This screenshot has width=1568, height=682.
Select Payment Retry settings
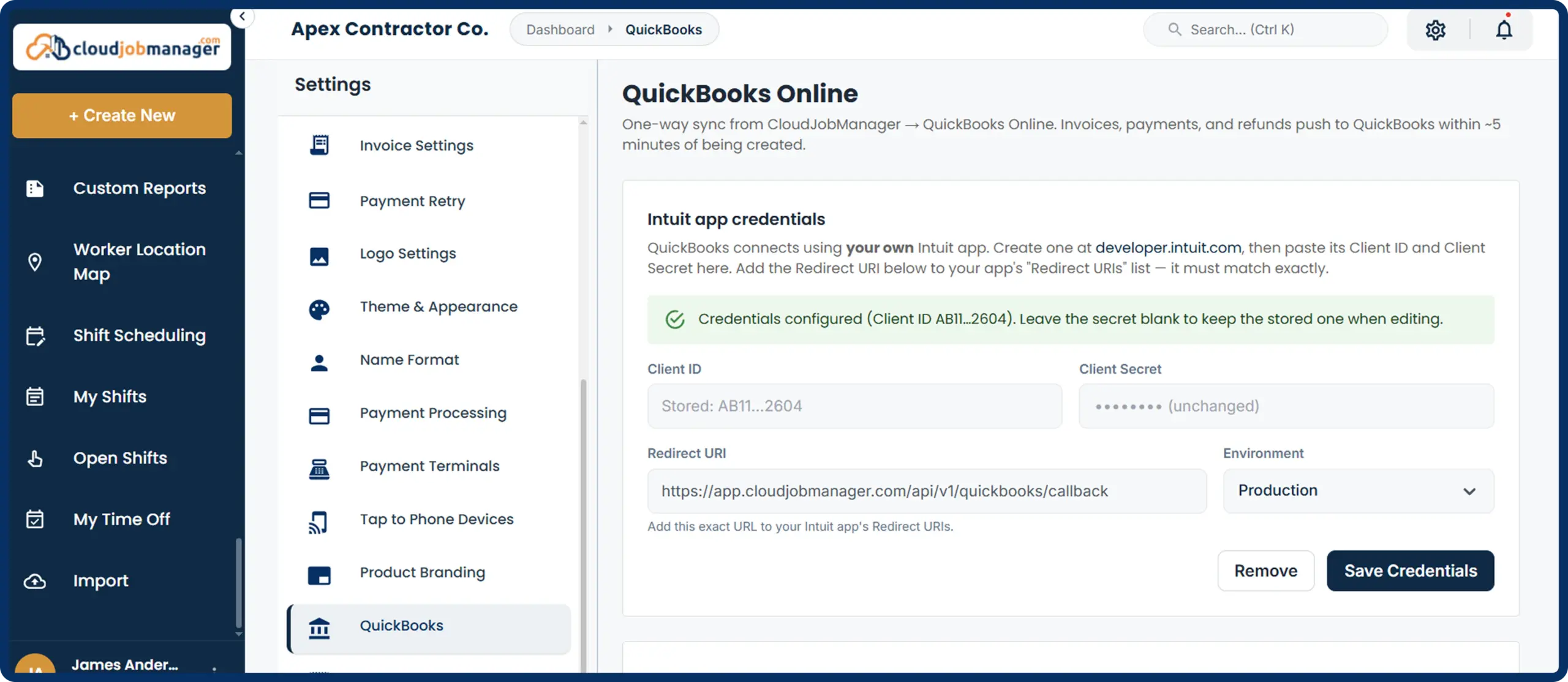tap(429, 200)
